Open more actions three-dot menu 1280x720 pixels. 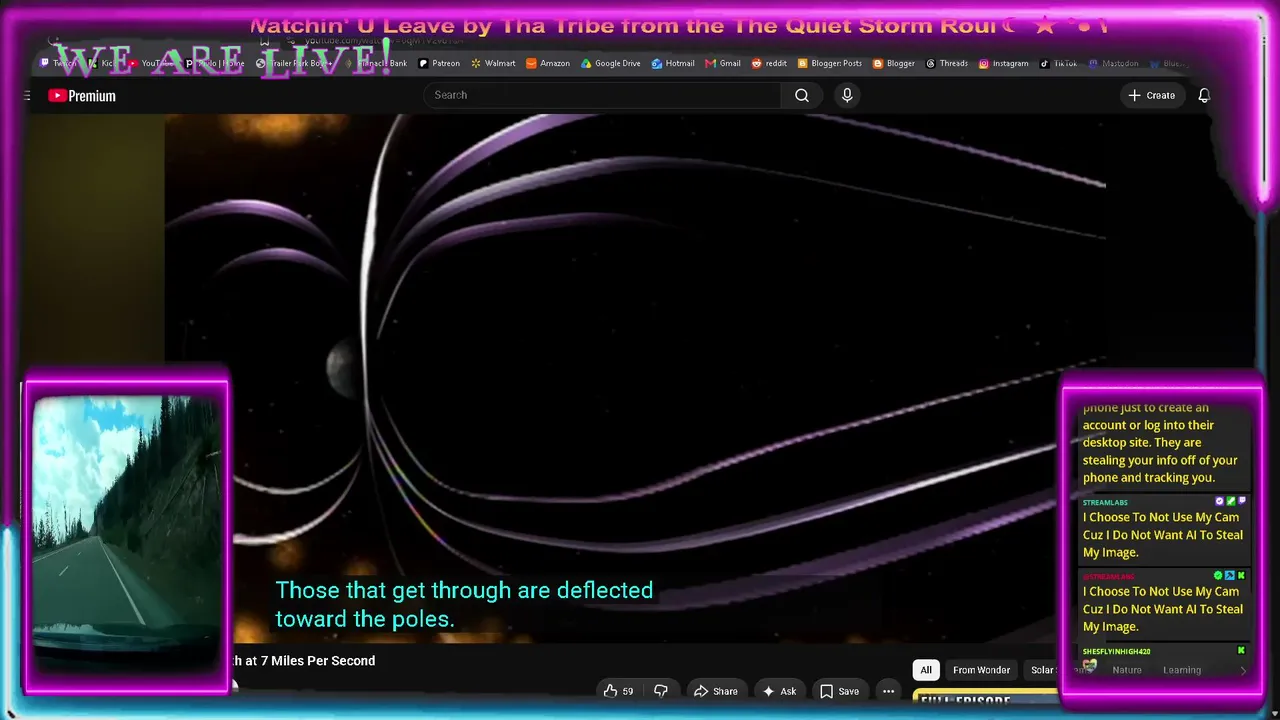(888, 691)
